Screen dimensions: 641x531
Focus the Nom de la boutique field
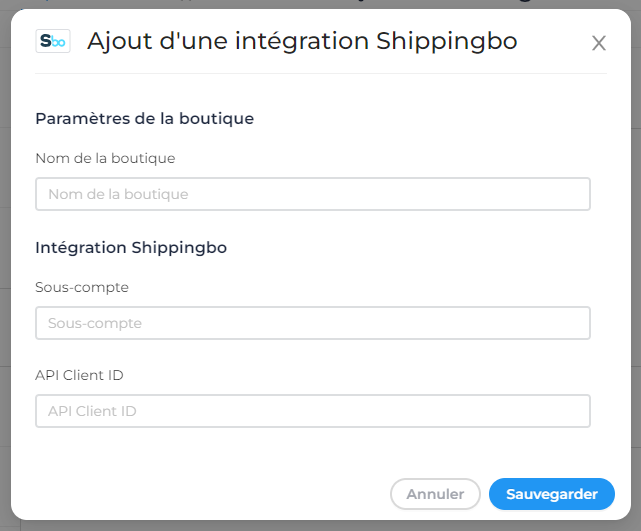click(313, 194)
